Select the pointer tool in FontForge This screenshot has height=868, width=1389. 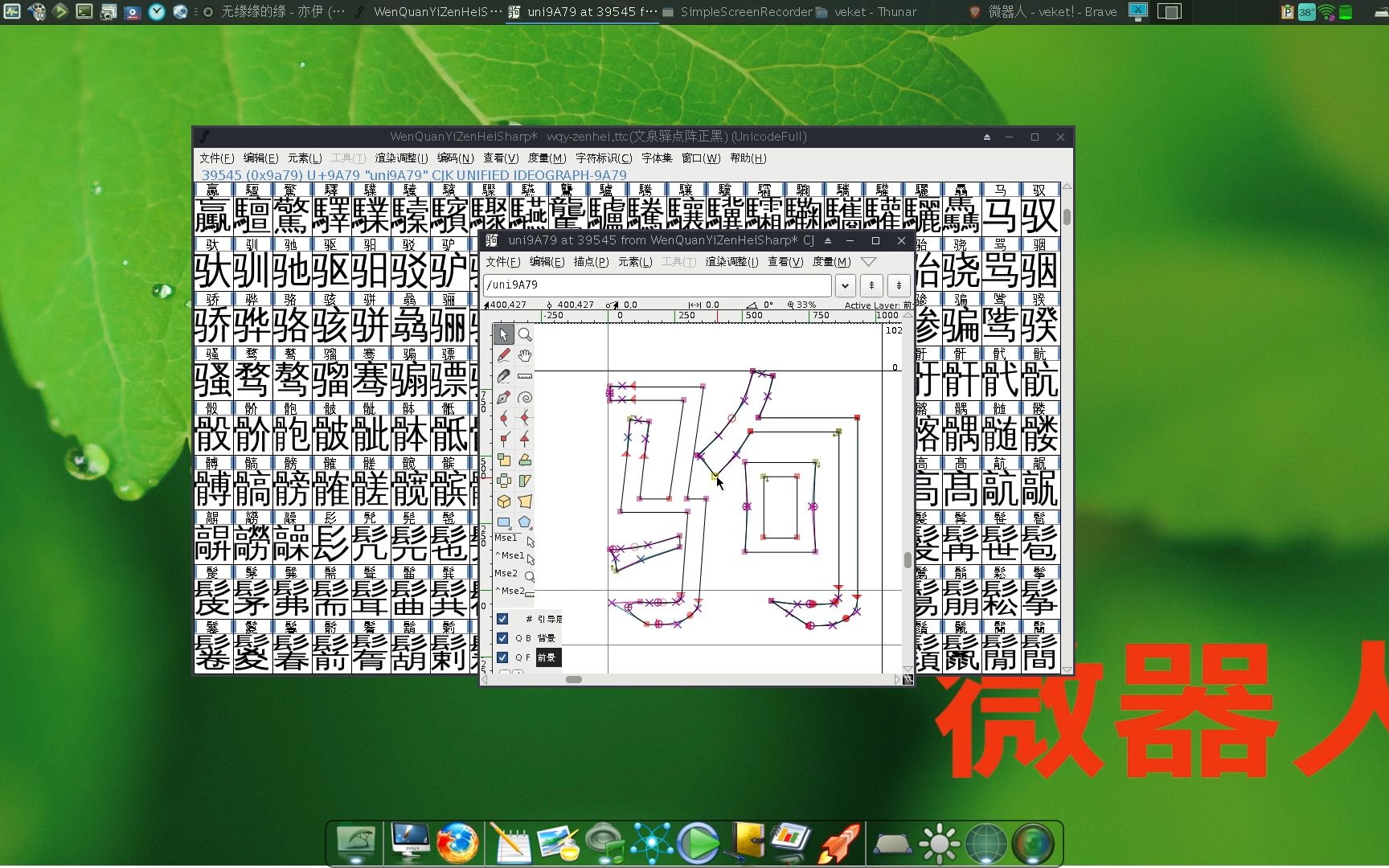(x=503, y=334)
